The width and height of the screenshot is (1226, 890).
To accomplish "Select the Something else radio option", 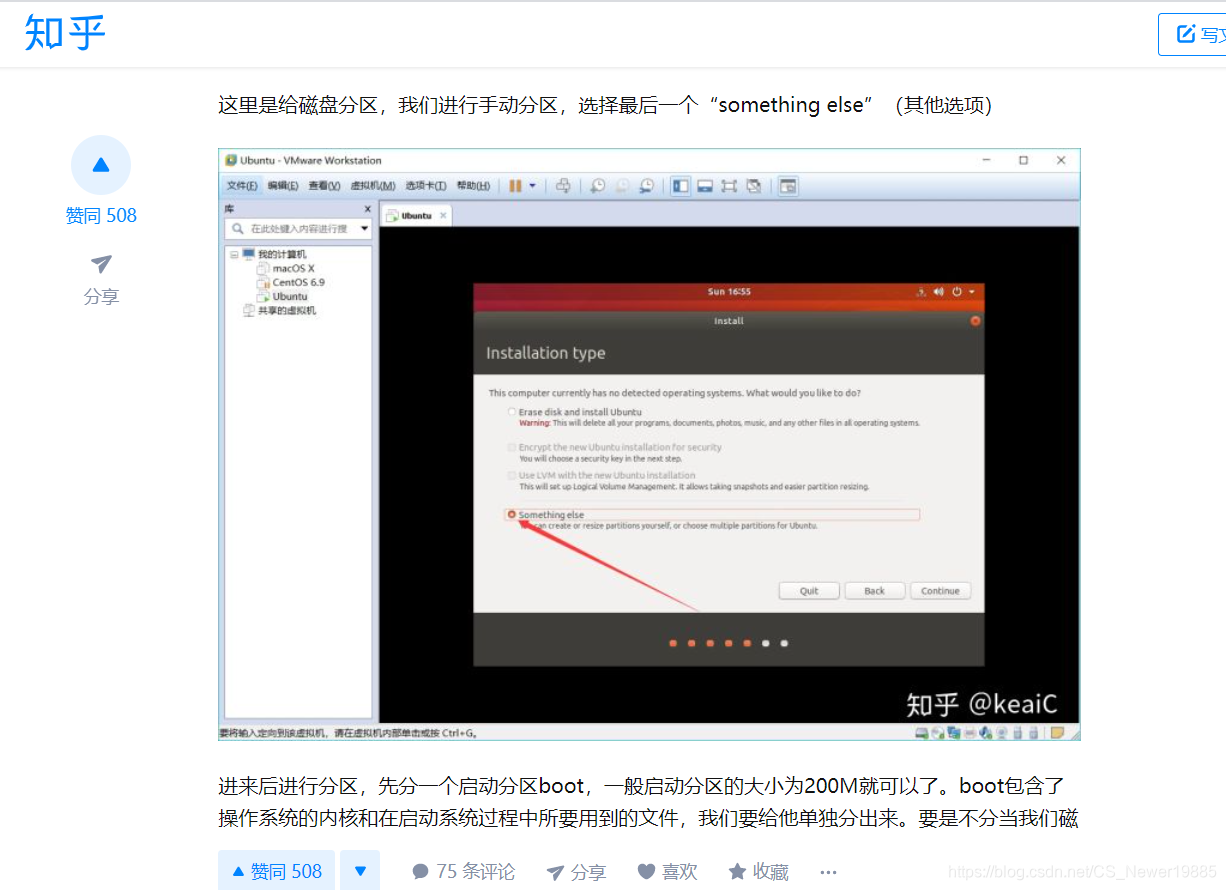I will 512,515.
